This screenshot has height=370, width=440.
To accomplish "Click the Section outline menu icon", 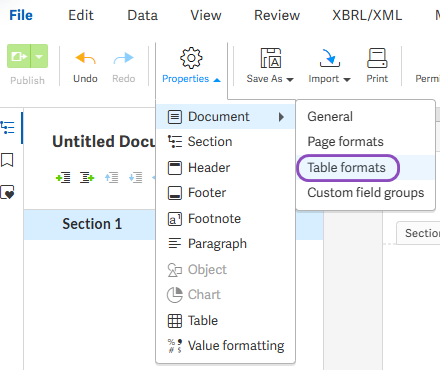I will tap(175, 142).
